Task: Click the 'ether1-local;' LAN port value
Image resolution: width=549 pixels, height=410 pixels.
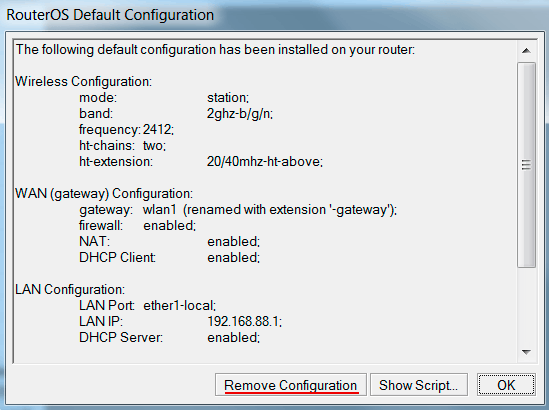Action: (180, 306)
